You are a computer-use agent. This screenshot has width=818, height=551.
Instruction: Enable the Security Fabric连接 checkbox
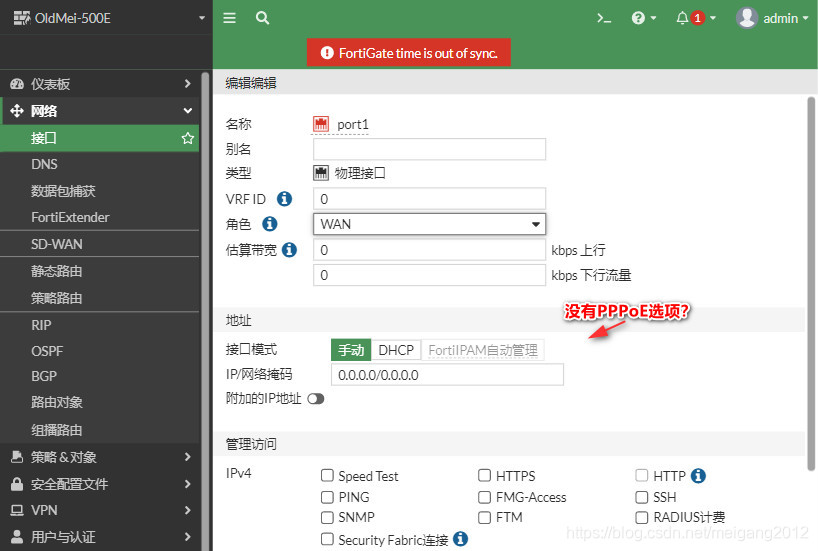point(327,539)
